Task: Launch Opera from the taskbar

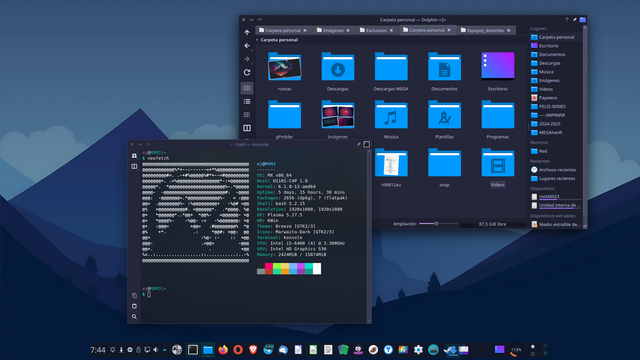Action: tap(238, 350)
